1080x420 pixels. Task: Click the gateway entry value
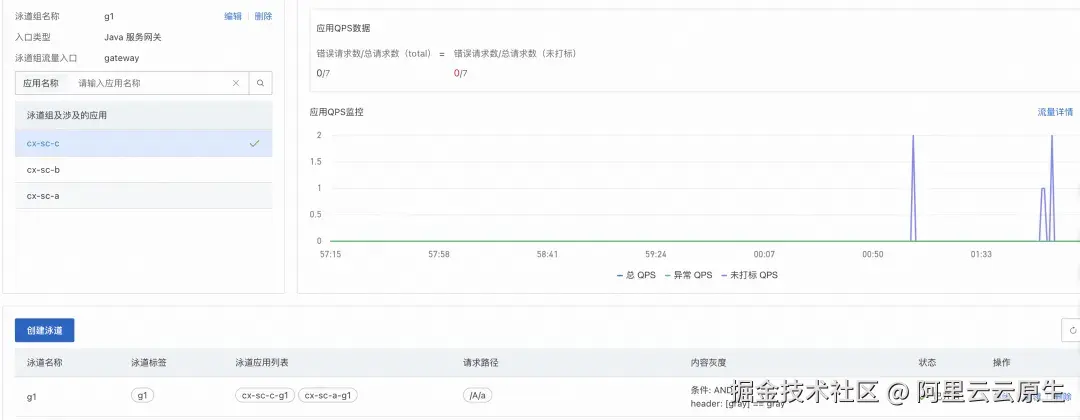click(121, 58)
